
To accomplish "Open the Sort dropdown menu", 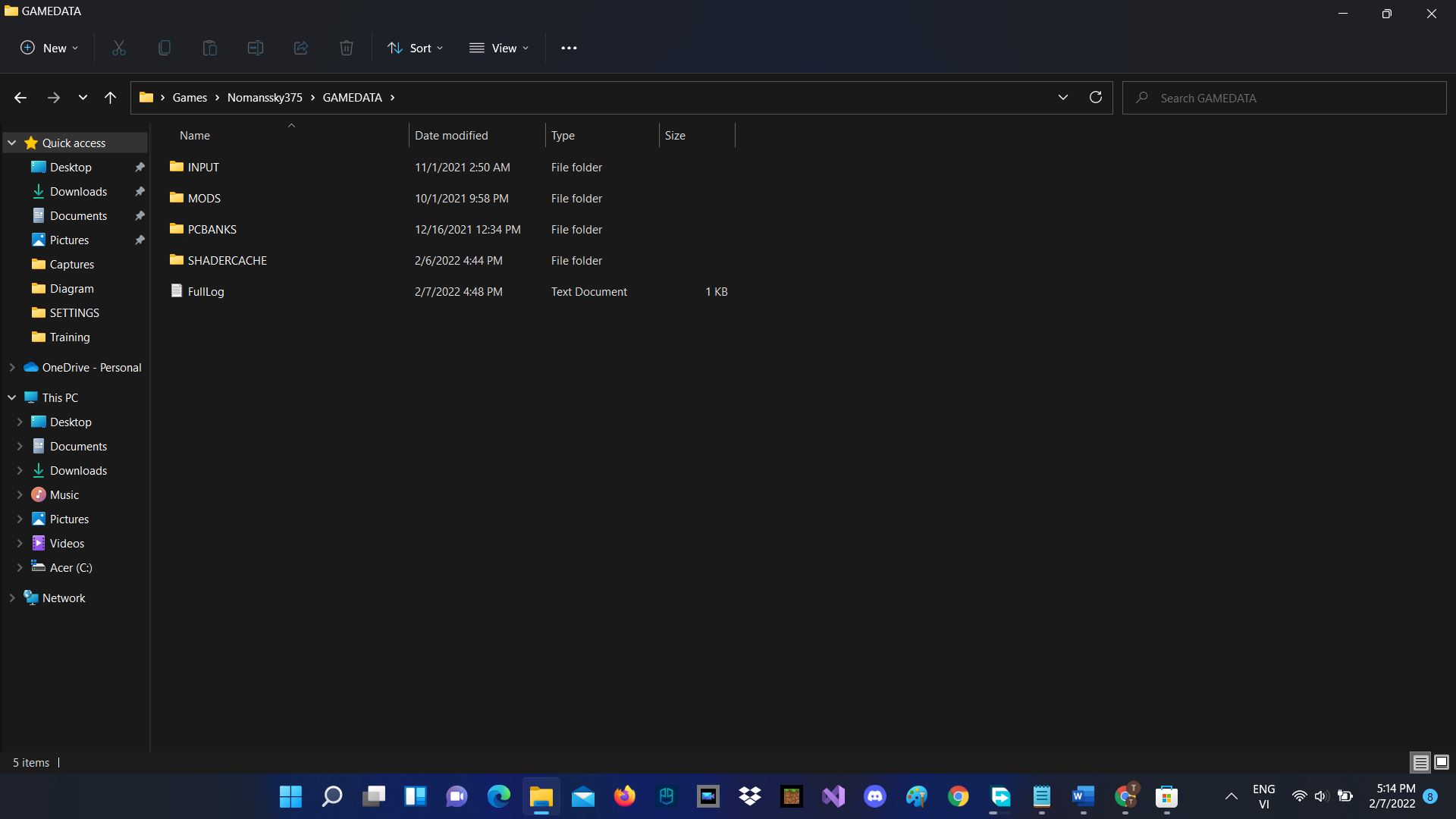I will point(415,48).
